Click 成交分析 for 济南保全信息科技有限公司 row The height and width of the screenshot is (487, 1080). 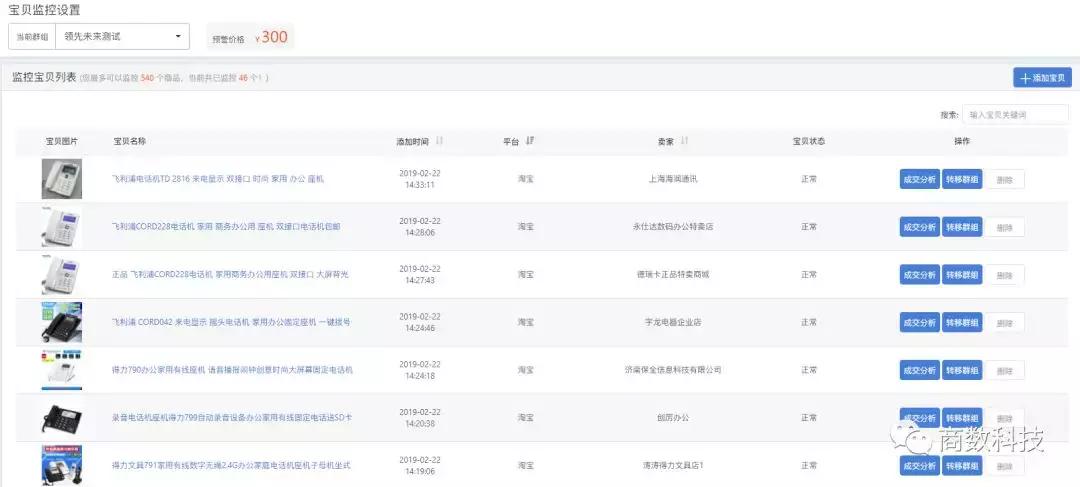[x=920, y=370]
